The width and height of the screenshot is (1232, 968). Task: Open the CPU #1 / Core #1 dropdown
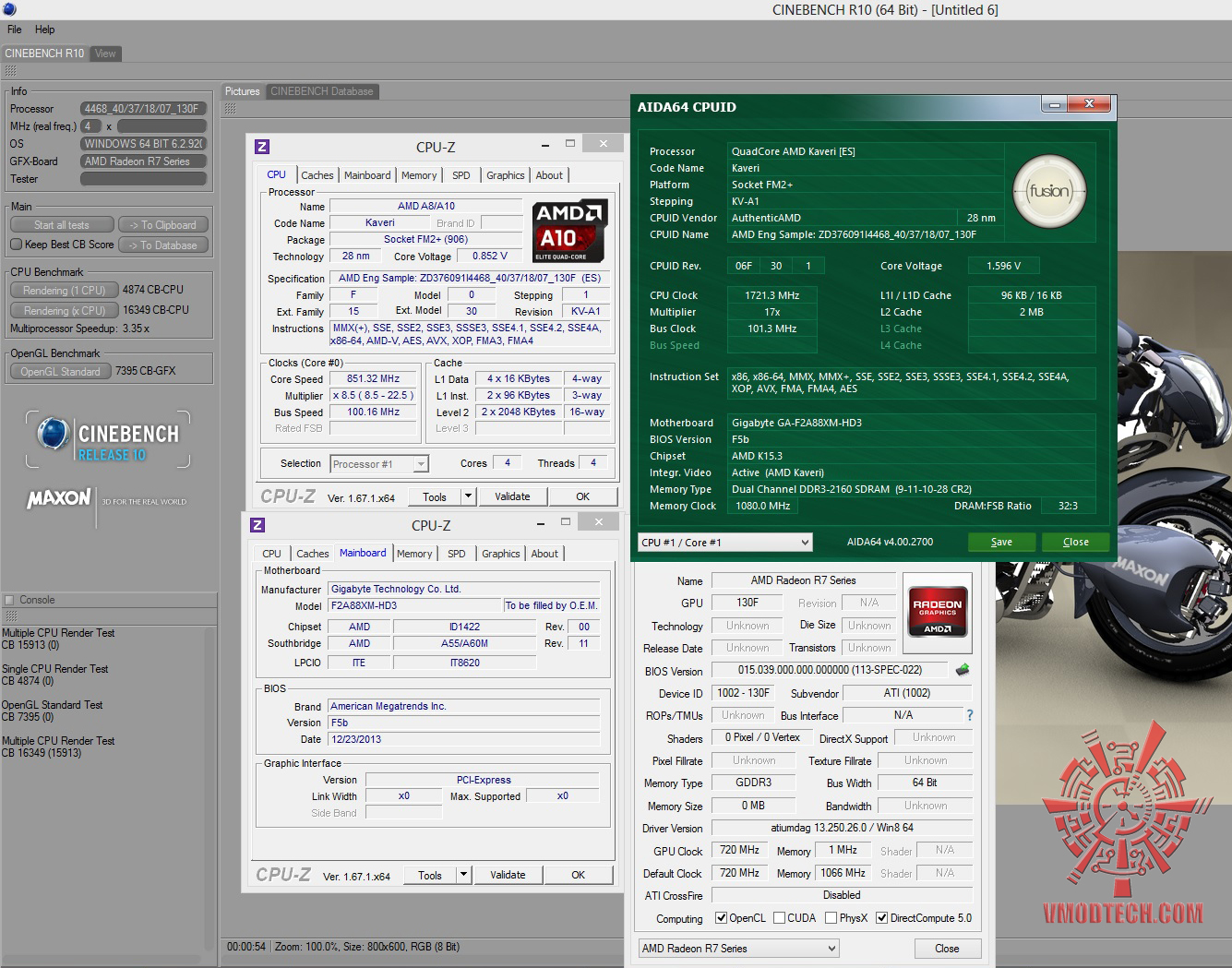[x=724, y=543]
